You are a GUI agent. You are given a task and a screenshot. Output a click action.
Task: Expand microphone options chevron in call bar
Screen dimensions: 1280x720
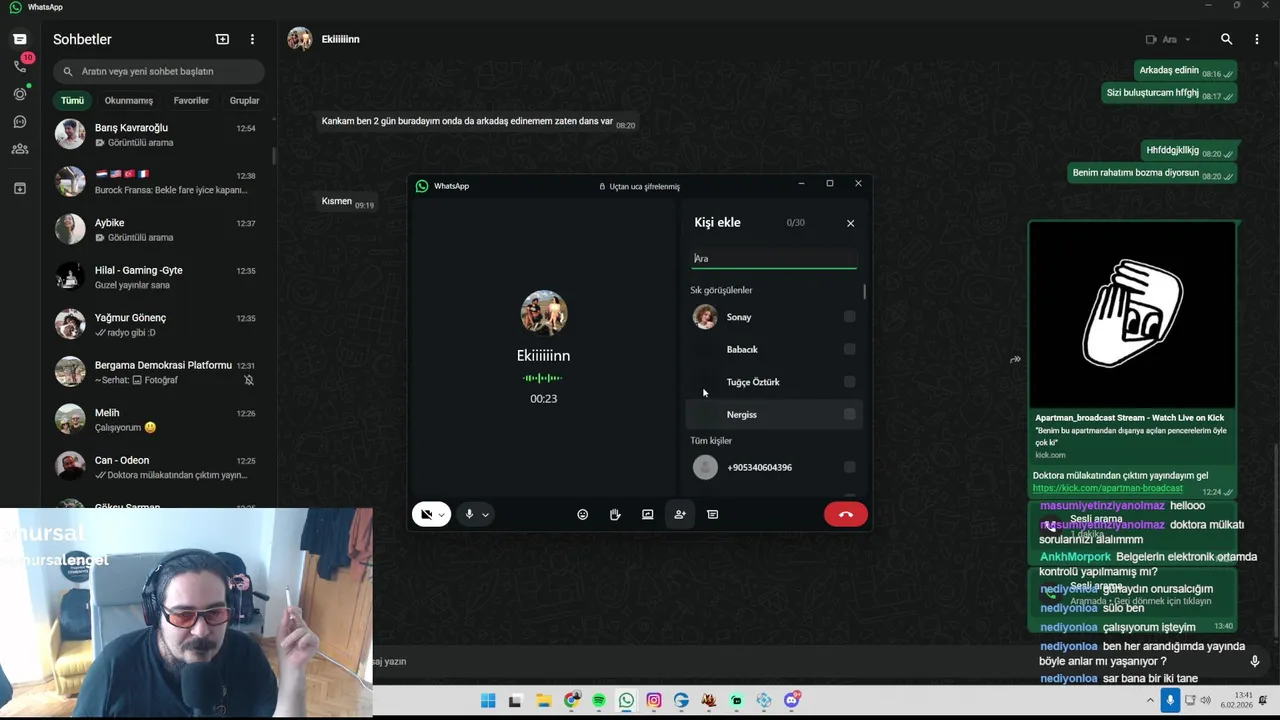tap(485, 515)
